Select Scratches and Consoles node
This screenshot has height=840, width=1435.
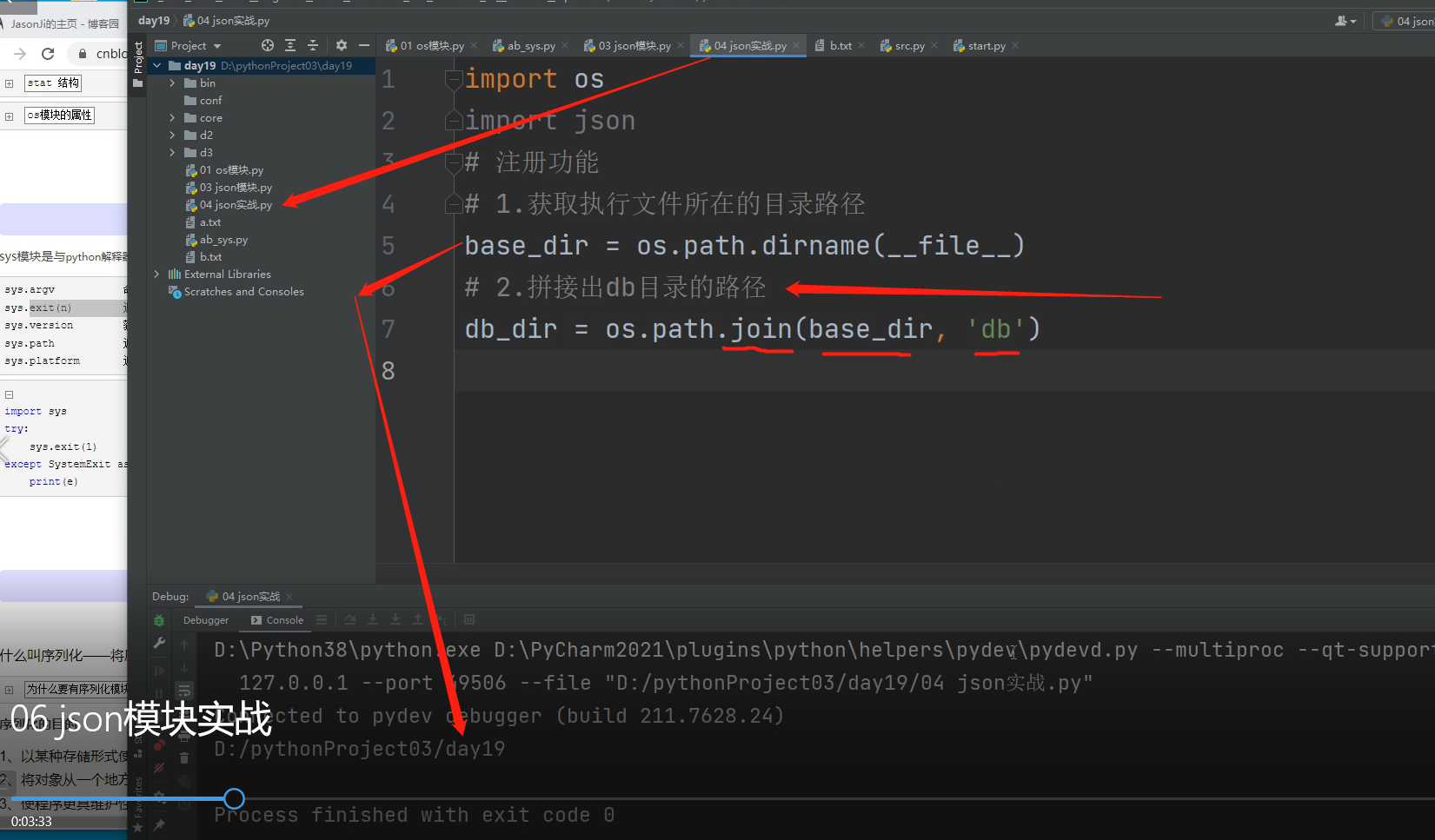point(236,291)
